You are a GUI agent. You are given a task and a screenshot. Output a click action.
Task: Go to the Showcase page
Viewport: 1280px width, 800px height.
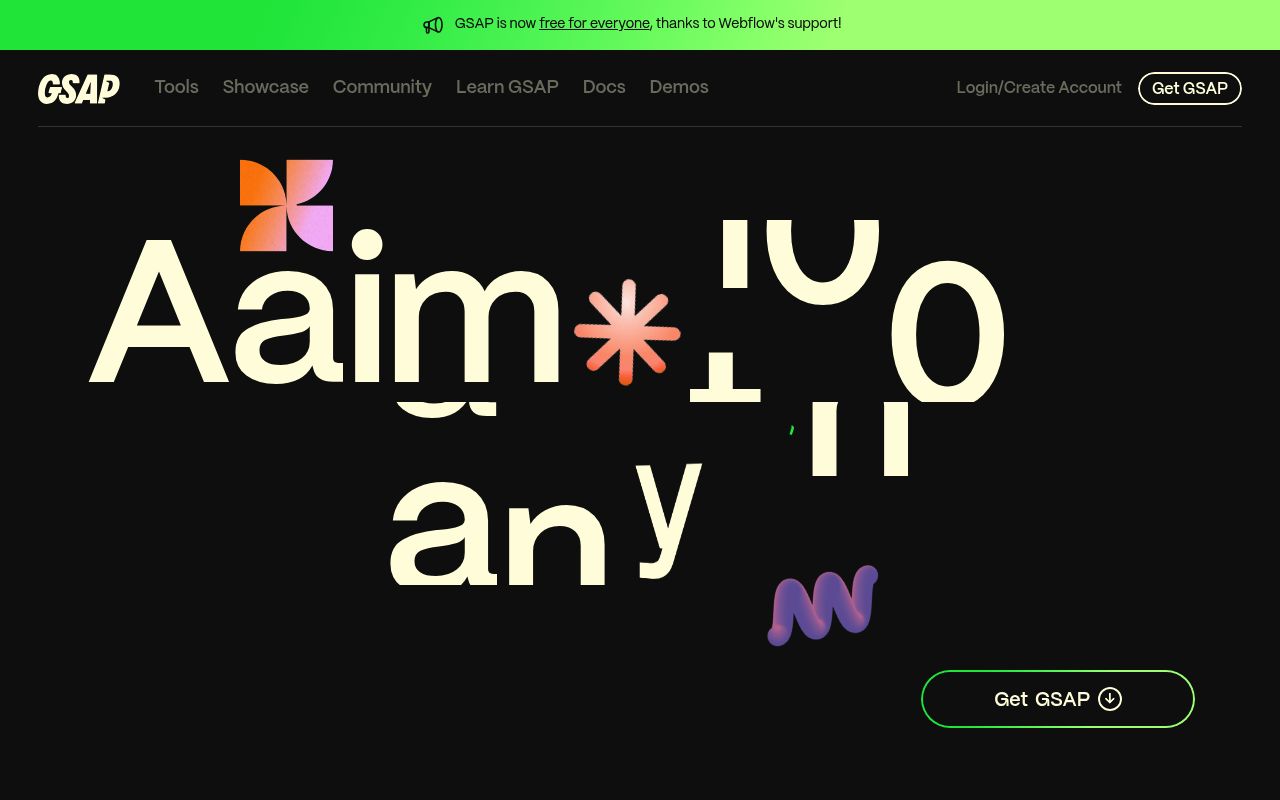click(x=265, y=87)
